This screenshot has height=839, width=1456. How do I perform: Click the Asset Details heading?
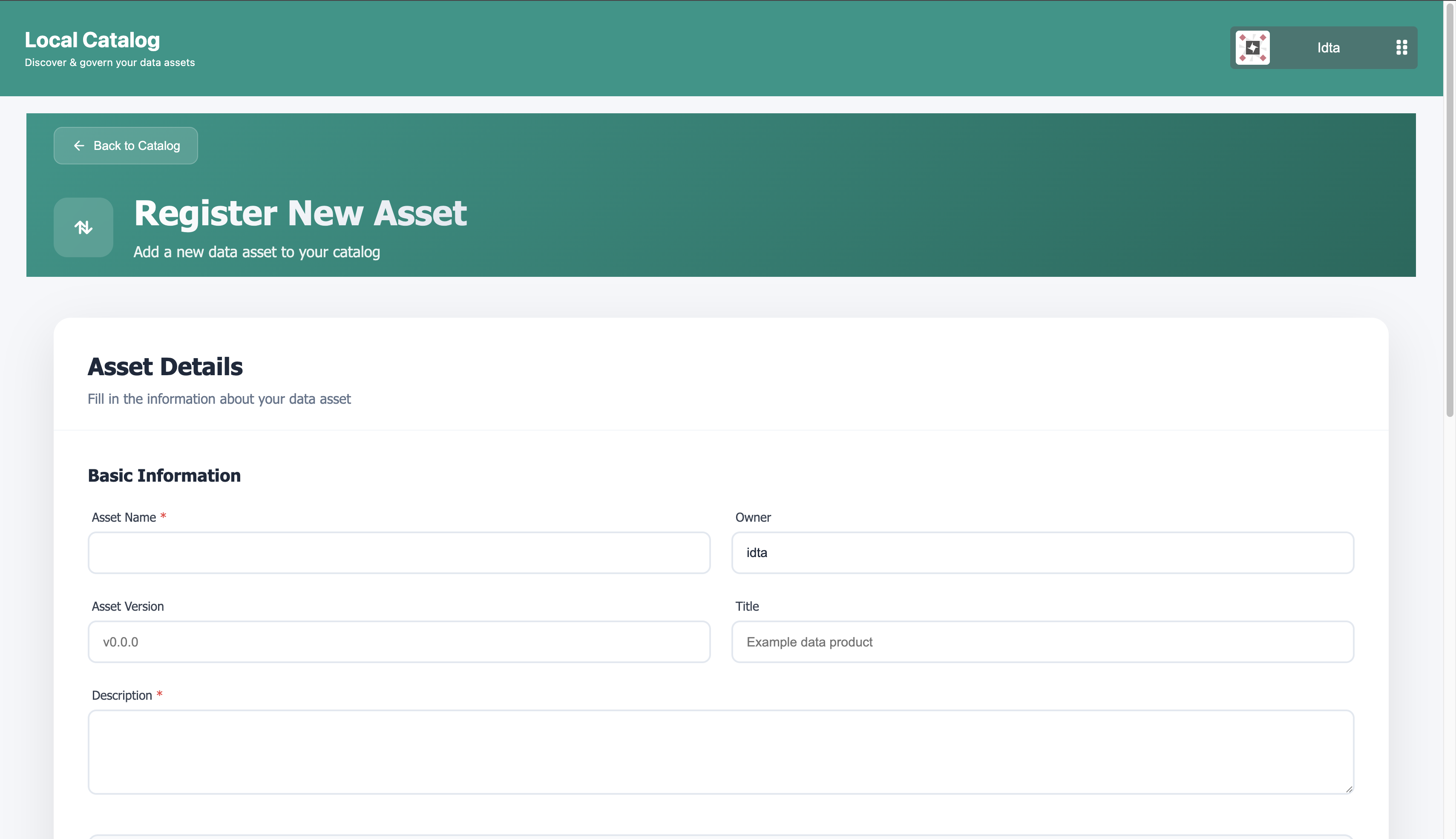click(165, 367)
